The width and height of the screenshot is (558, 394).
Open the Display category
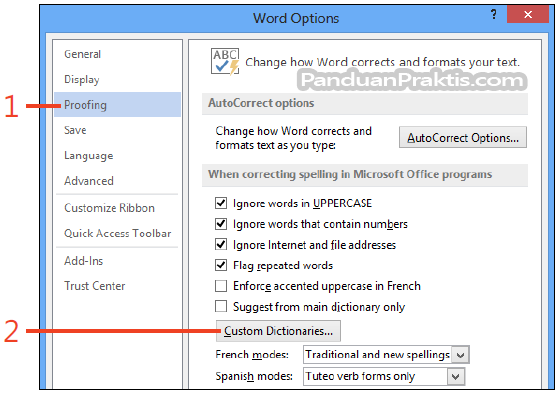coord(117,79)
